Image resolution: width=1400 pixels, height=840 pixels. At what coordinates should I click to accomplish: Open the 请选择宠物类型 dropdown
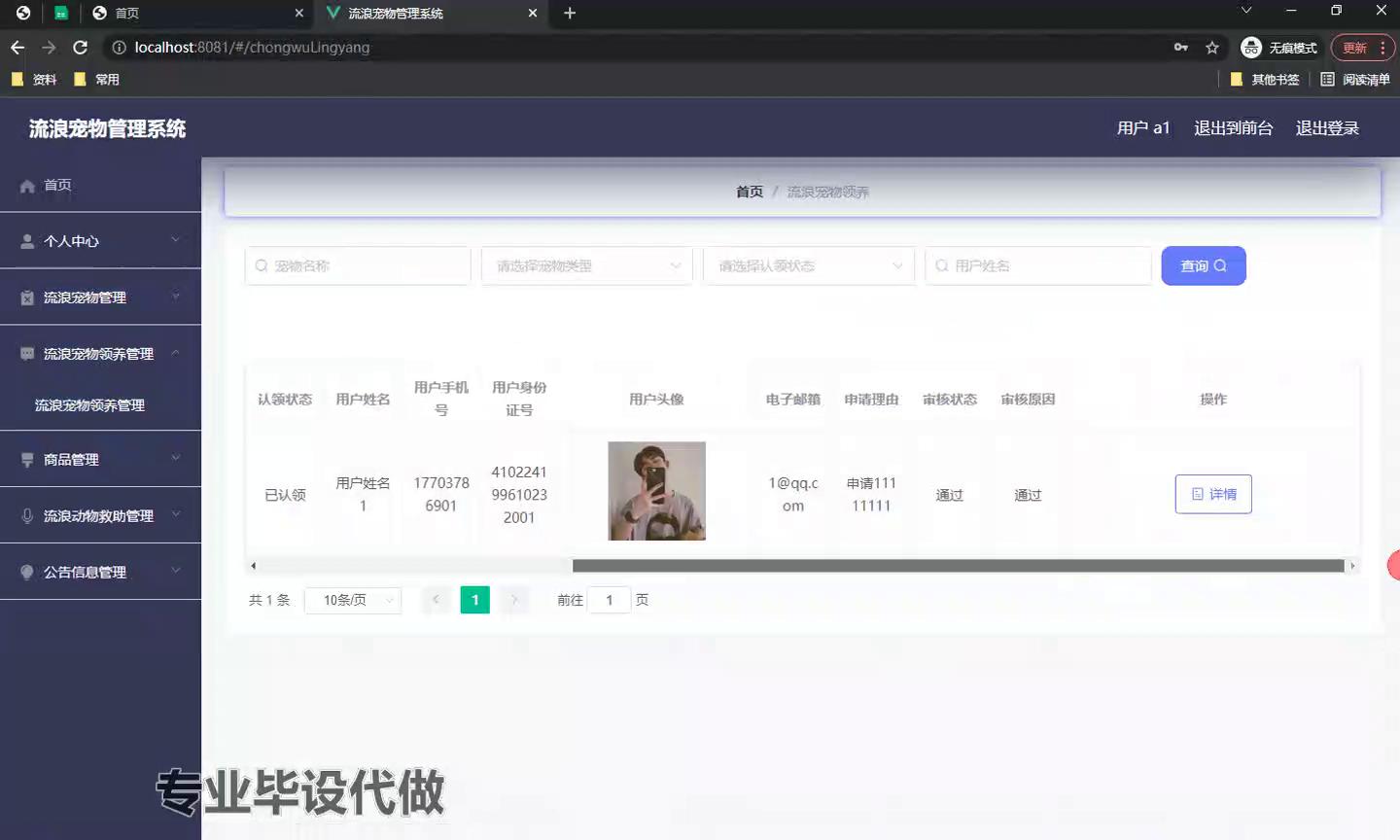[586, 266]
